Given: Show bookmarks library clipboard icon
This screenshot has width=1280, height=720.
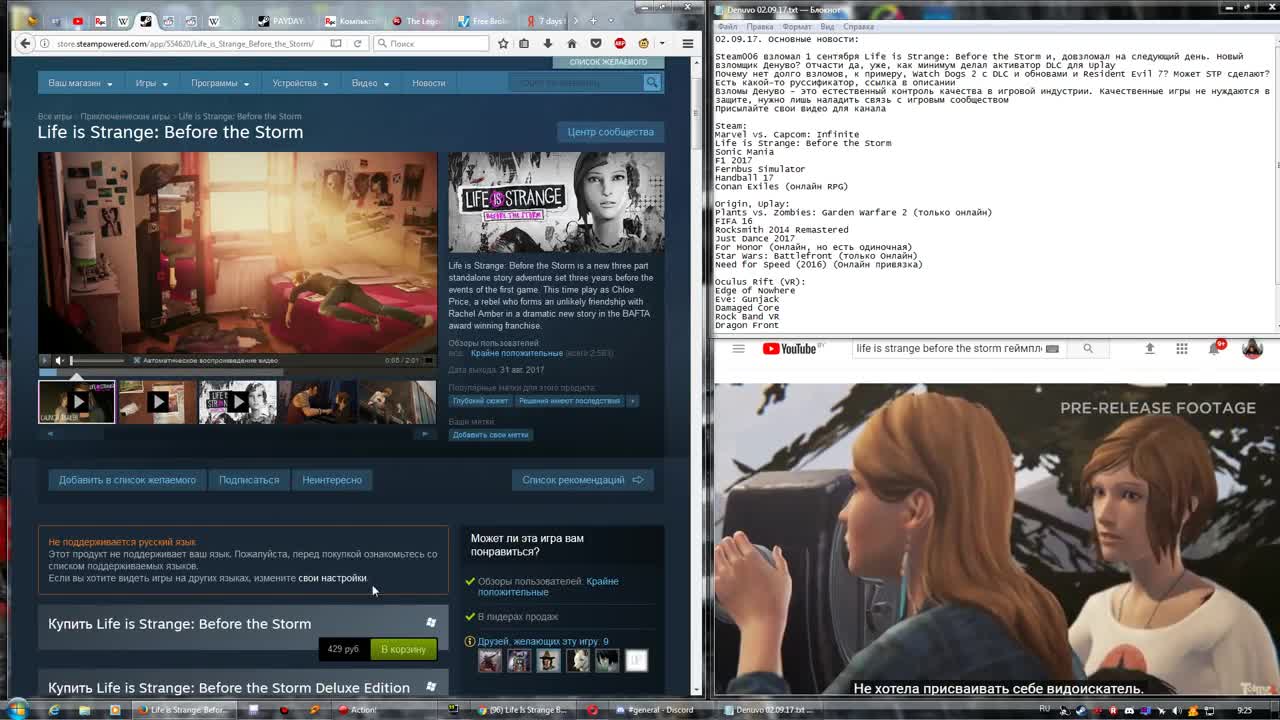Looking at the screenshot, I should click(524, 43).
